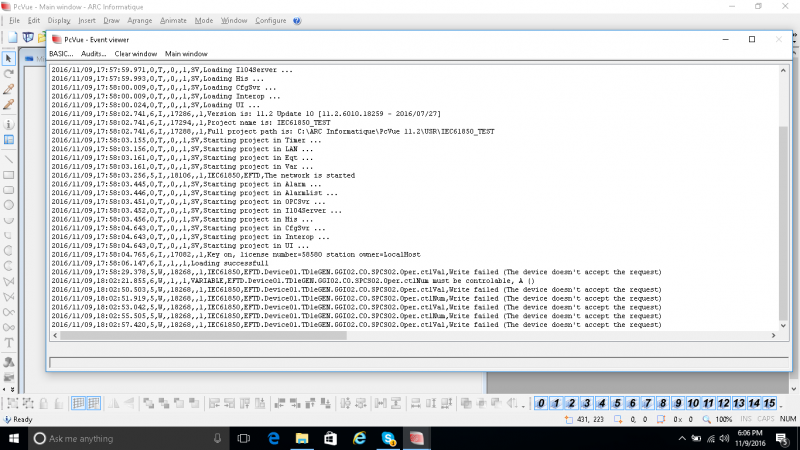Open the File menu

(x=14, y=21)
